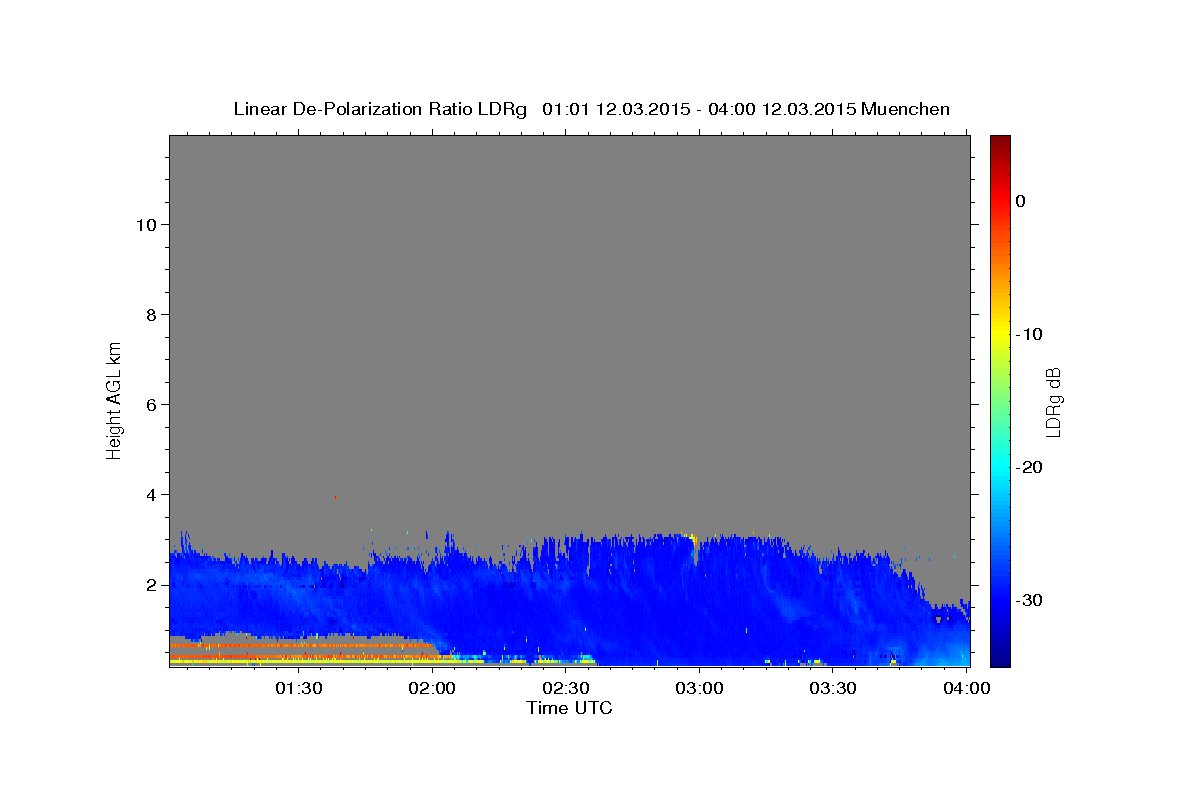Click the green section of the colorbar
Image resolution: width=1200 pixels, height=800 pixels.
coord(1000,400)
